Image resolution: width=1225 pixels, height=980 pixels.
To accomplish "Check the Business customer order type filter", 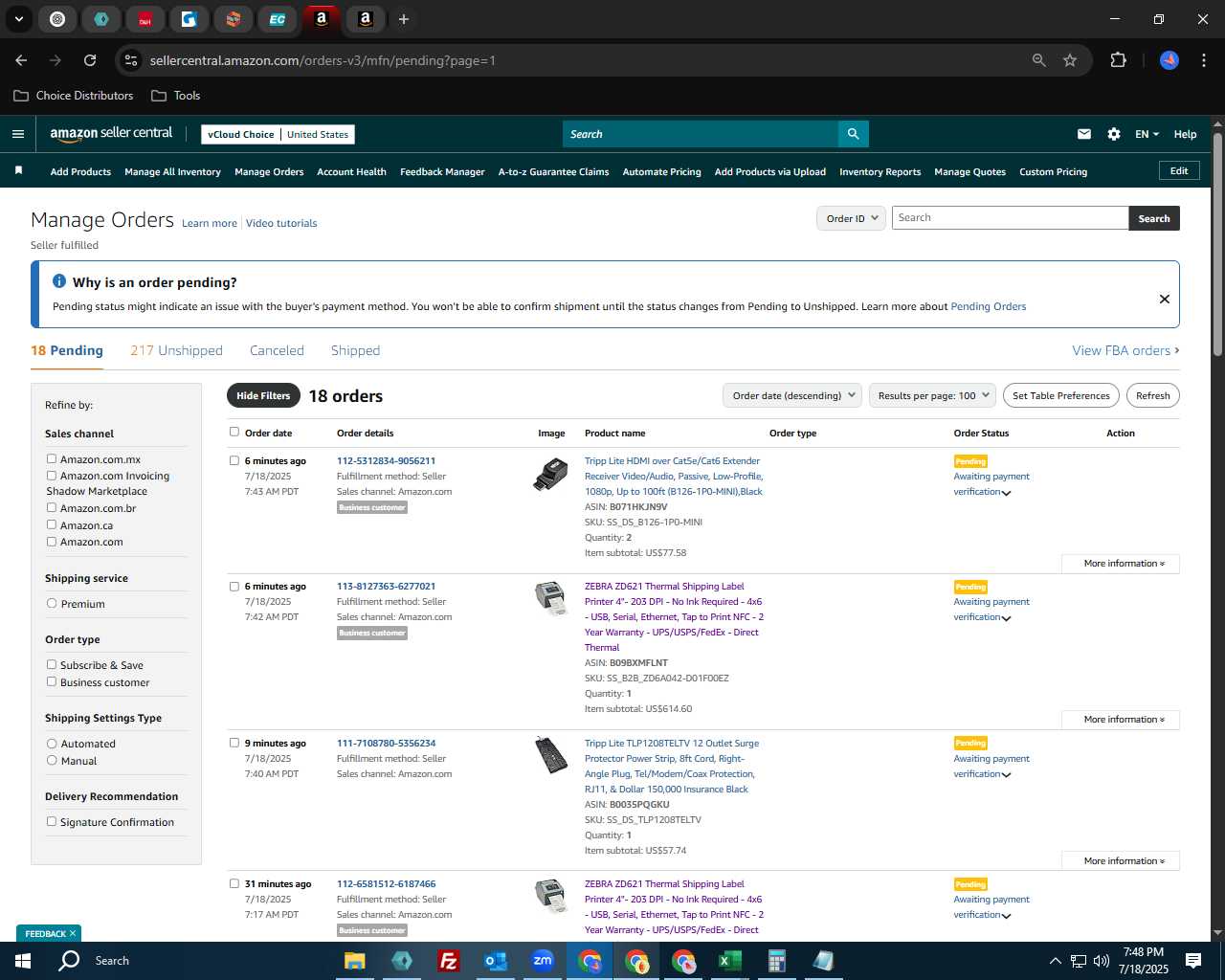I will [x=52, y=681].
